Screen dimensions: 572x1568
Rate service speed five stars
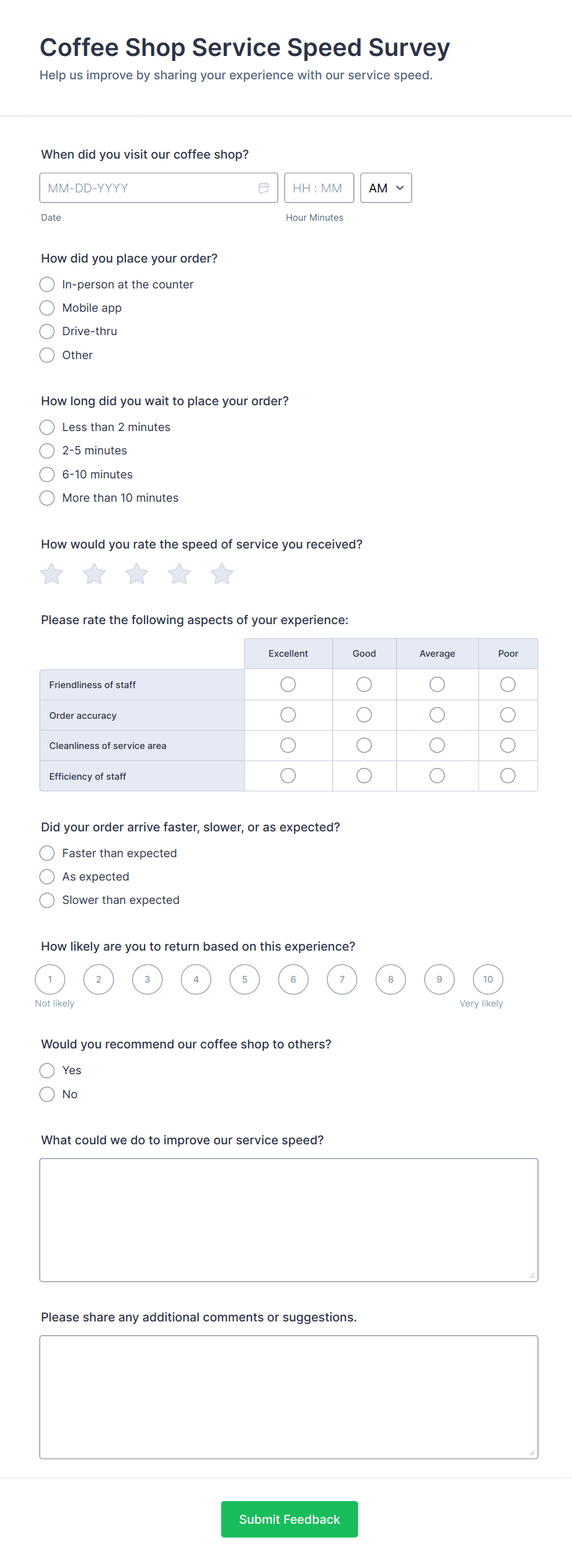click(x=221, y=574)
